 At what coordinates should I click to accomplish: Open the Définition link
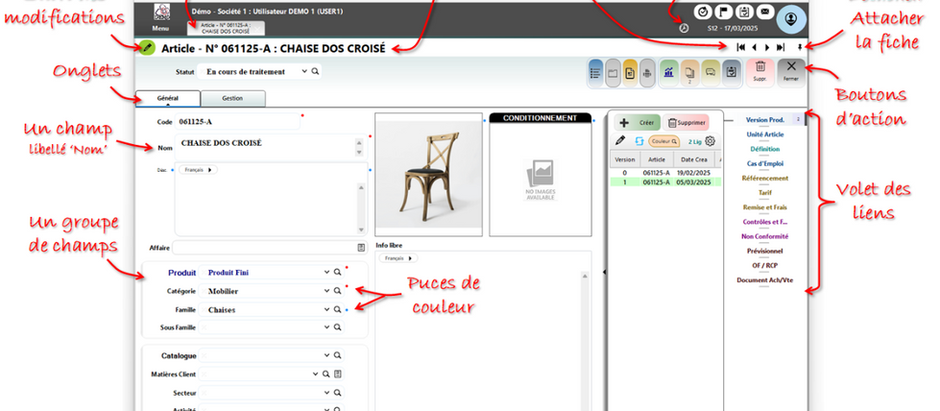765,149
